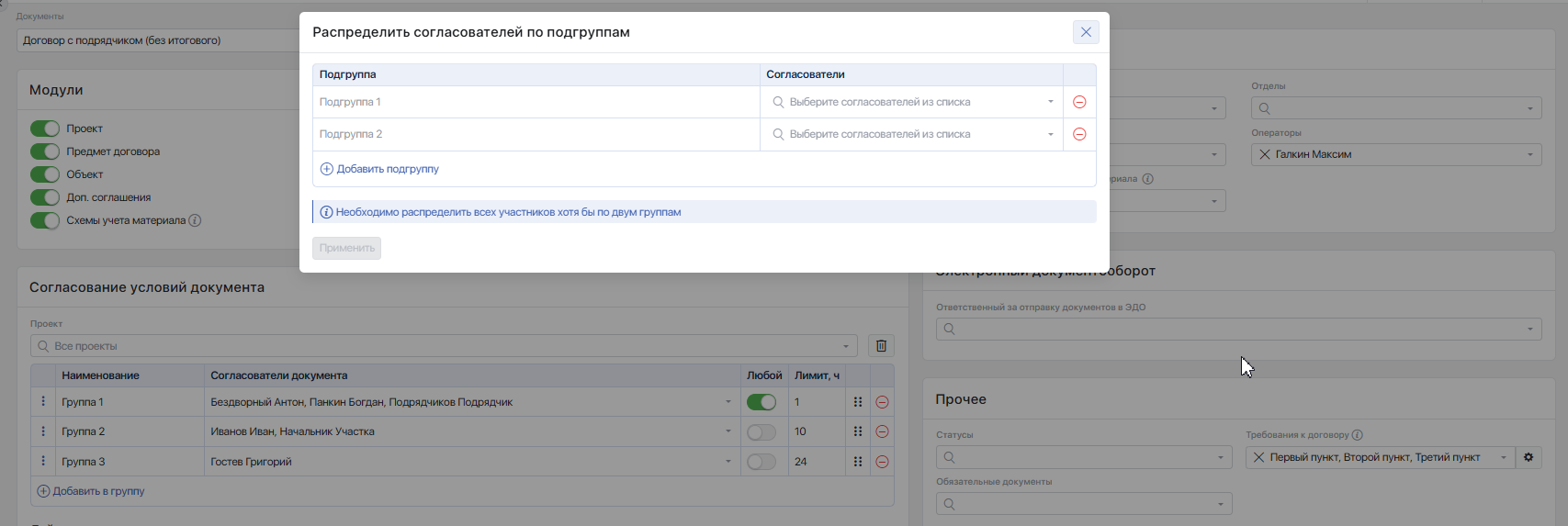
Task: Click info icon beside Схемы учета материала
Action: point(195,220)
